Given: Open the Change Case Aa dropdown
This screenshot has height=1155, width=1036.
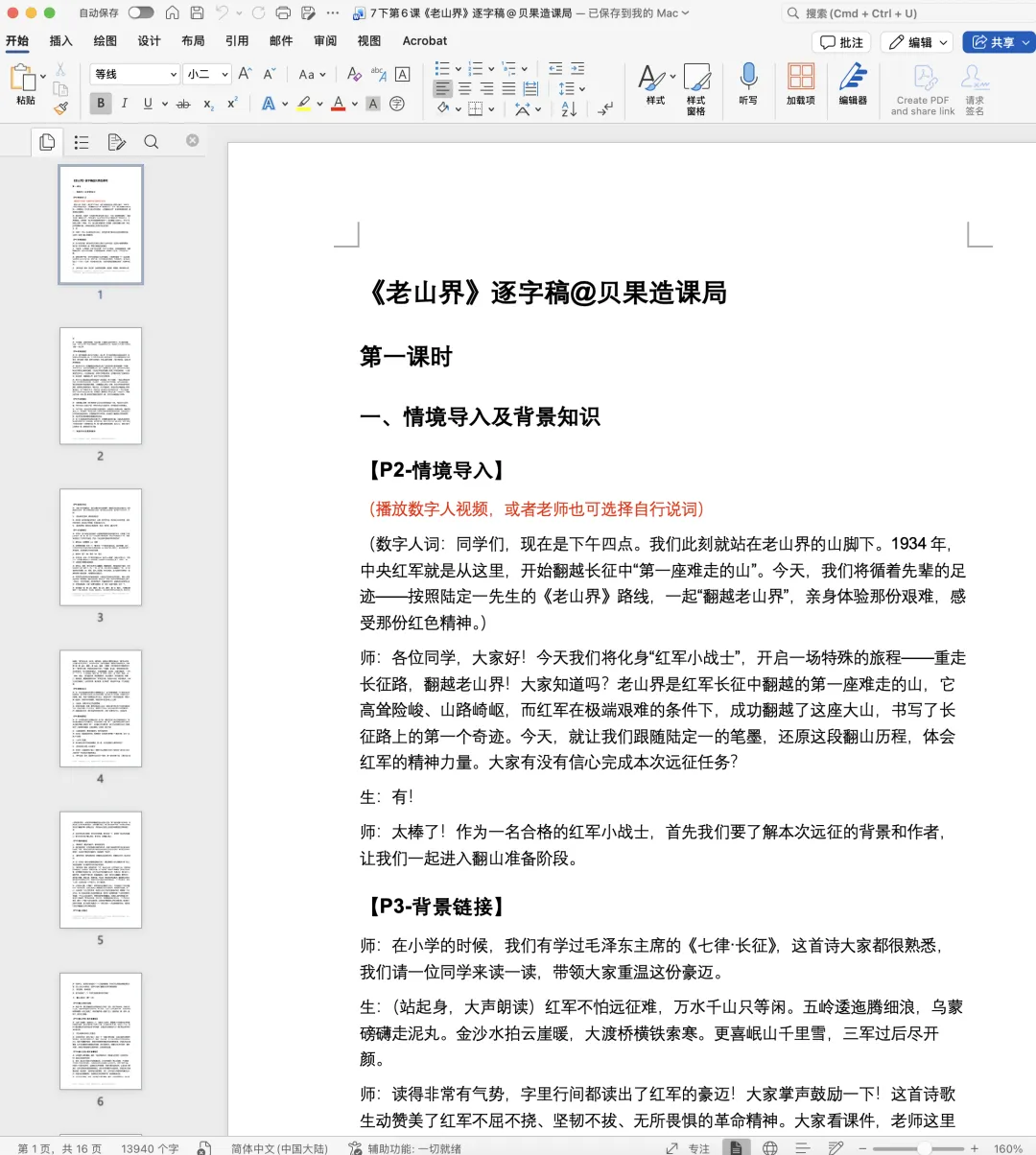Looking at the screenshot, I should coord(312,74).
